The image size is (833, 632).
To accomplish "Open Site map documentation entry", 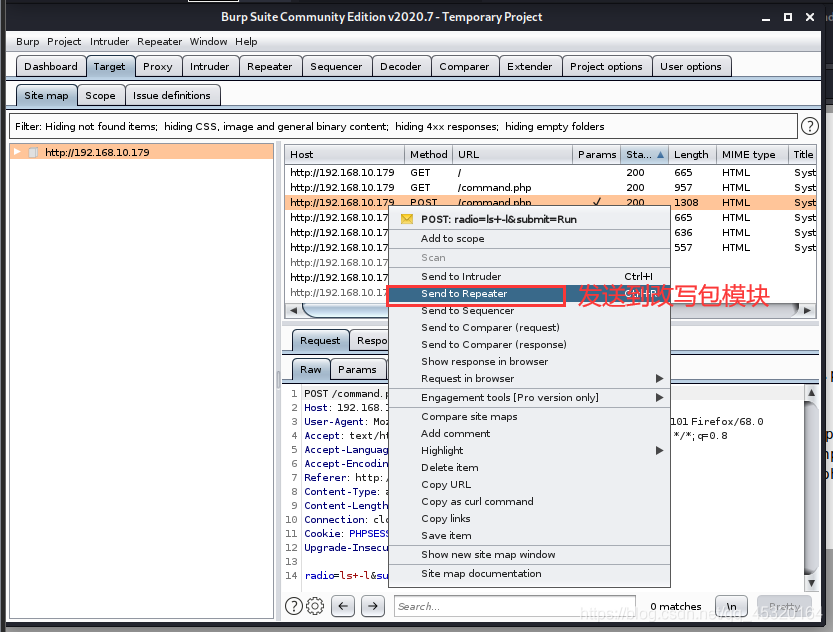I will (529, 574).
